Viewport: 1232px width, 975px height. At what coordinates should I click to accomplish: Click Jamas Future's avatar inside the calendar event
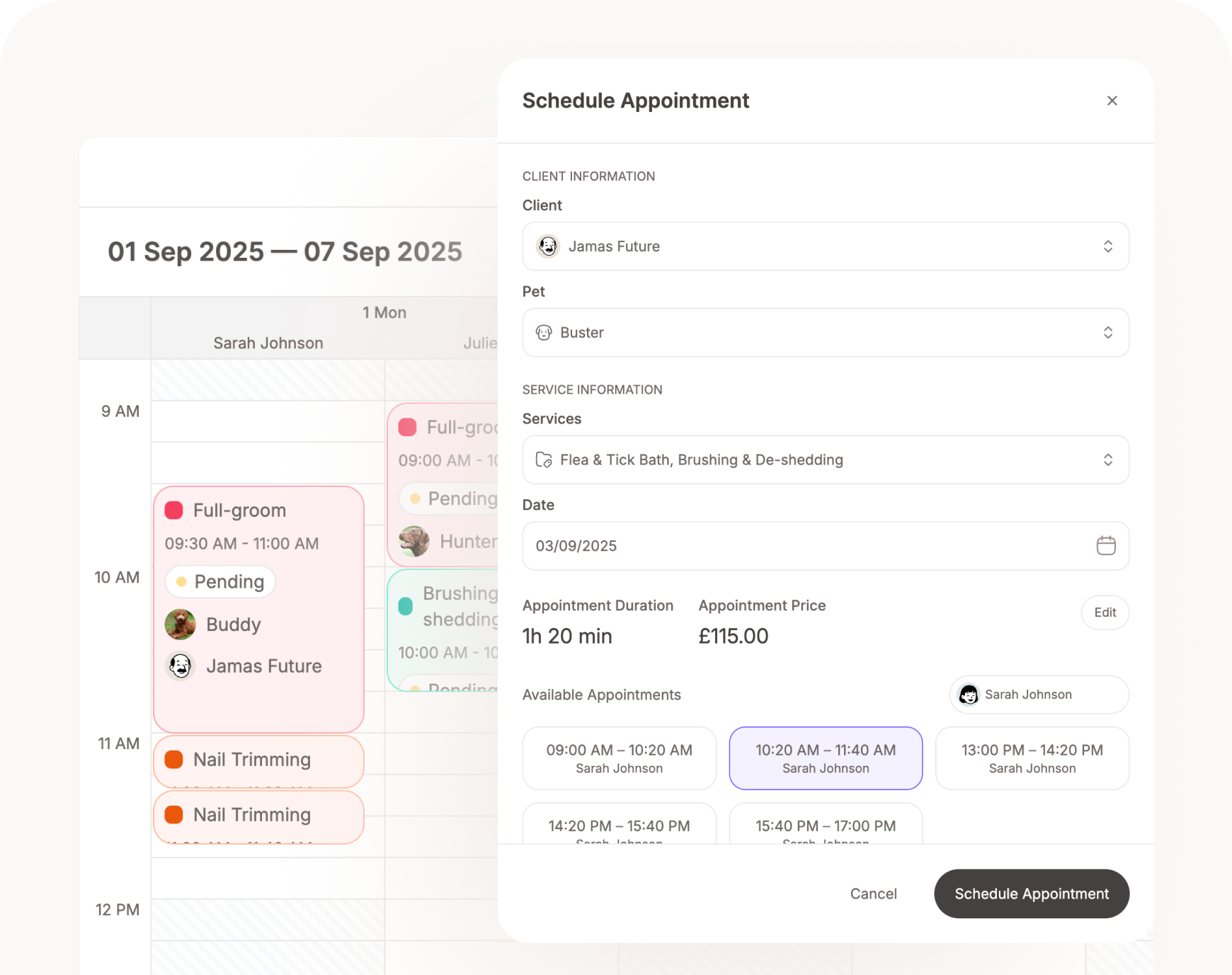click(181, 666)
